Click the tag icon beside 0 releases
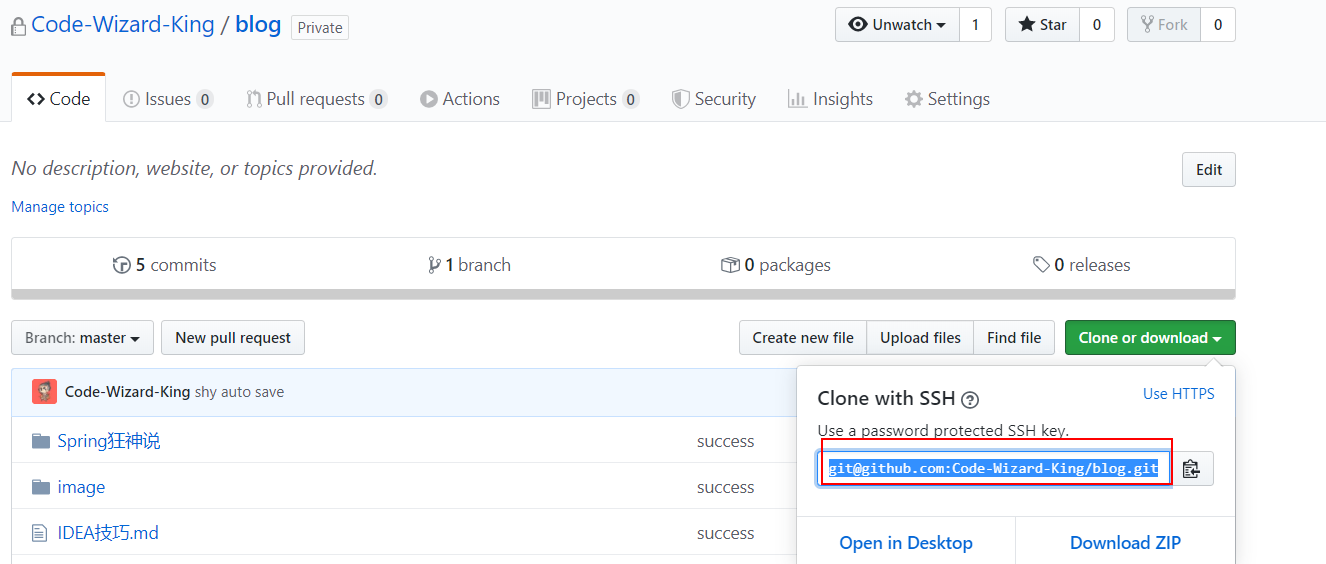Screen dimensions: 1326x564 (1042, 265)
